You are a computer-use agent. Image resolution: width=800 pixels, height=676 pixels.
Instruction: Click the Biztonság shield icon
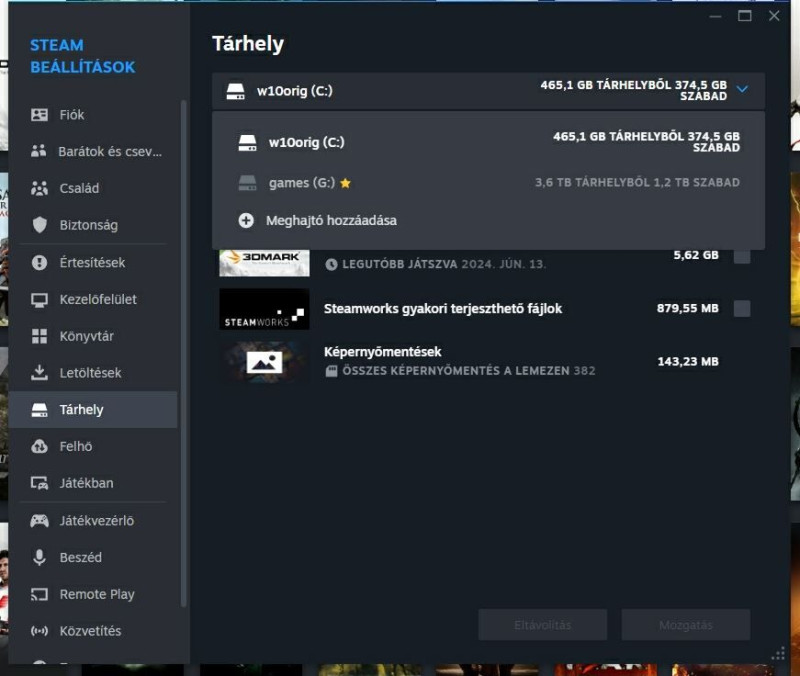(39, 225)
